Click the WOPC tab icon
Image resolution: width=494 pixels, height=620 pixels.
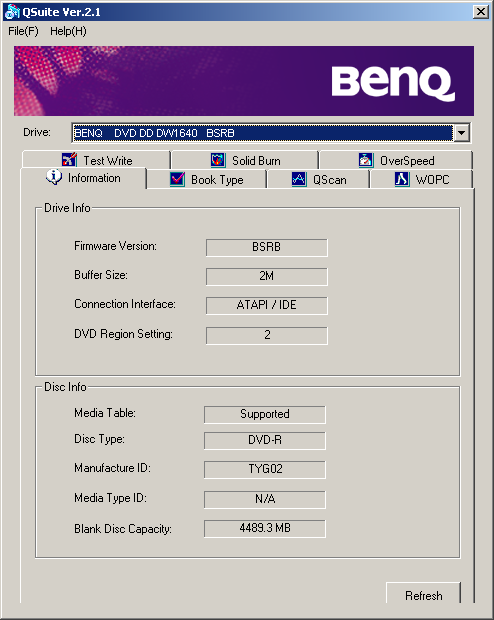click(x=402, y=180)
